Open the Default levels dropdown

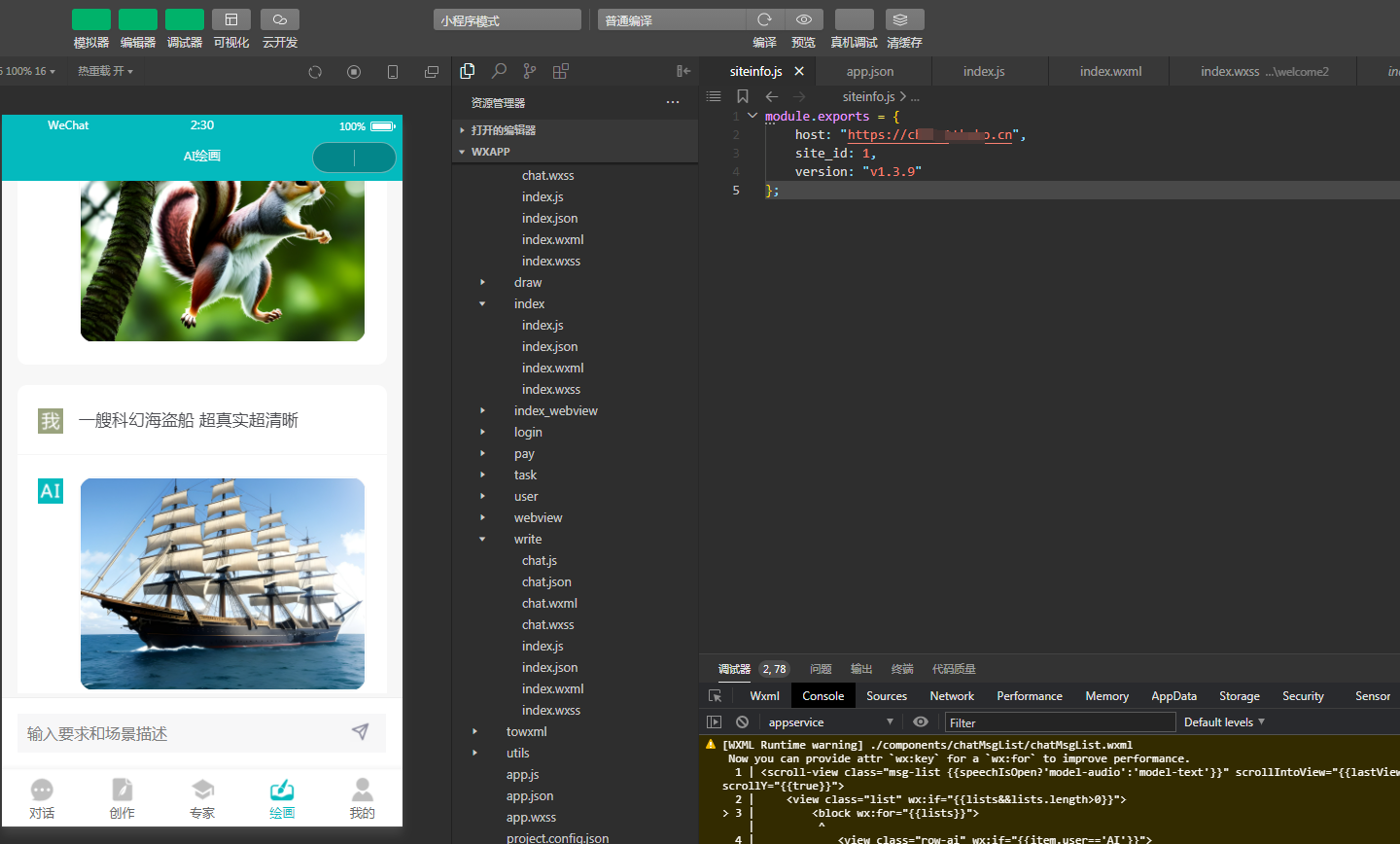(x=1224, y=722)
